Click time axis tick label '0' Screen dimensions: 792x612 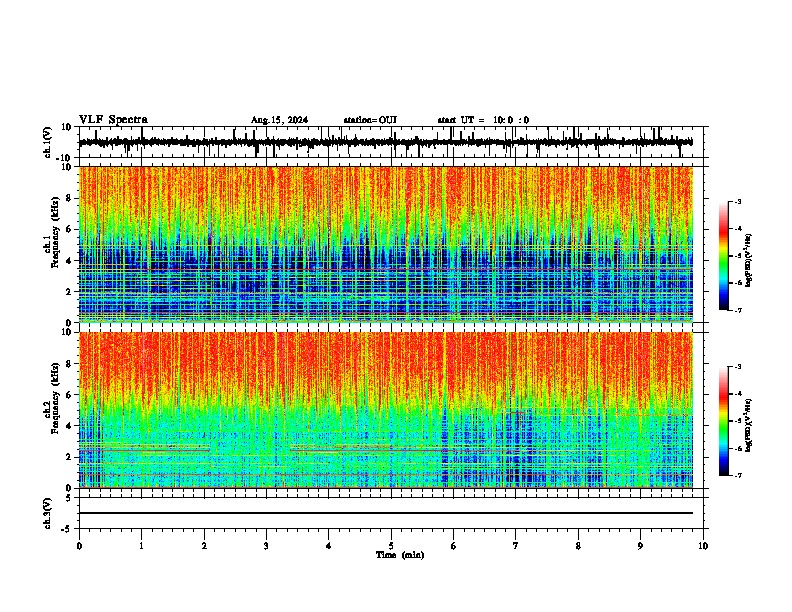click(x=79, y=546)
